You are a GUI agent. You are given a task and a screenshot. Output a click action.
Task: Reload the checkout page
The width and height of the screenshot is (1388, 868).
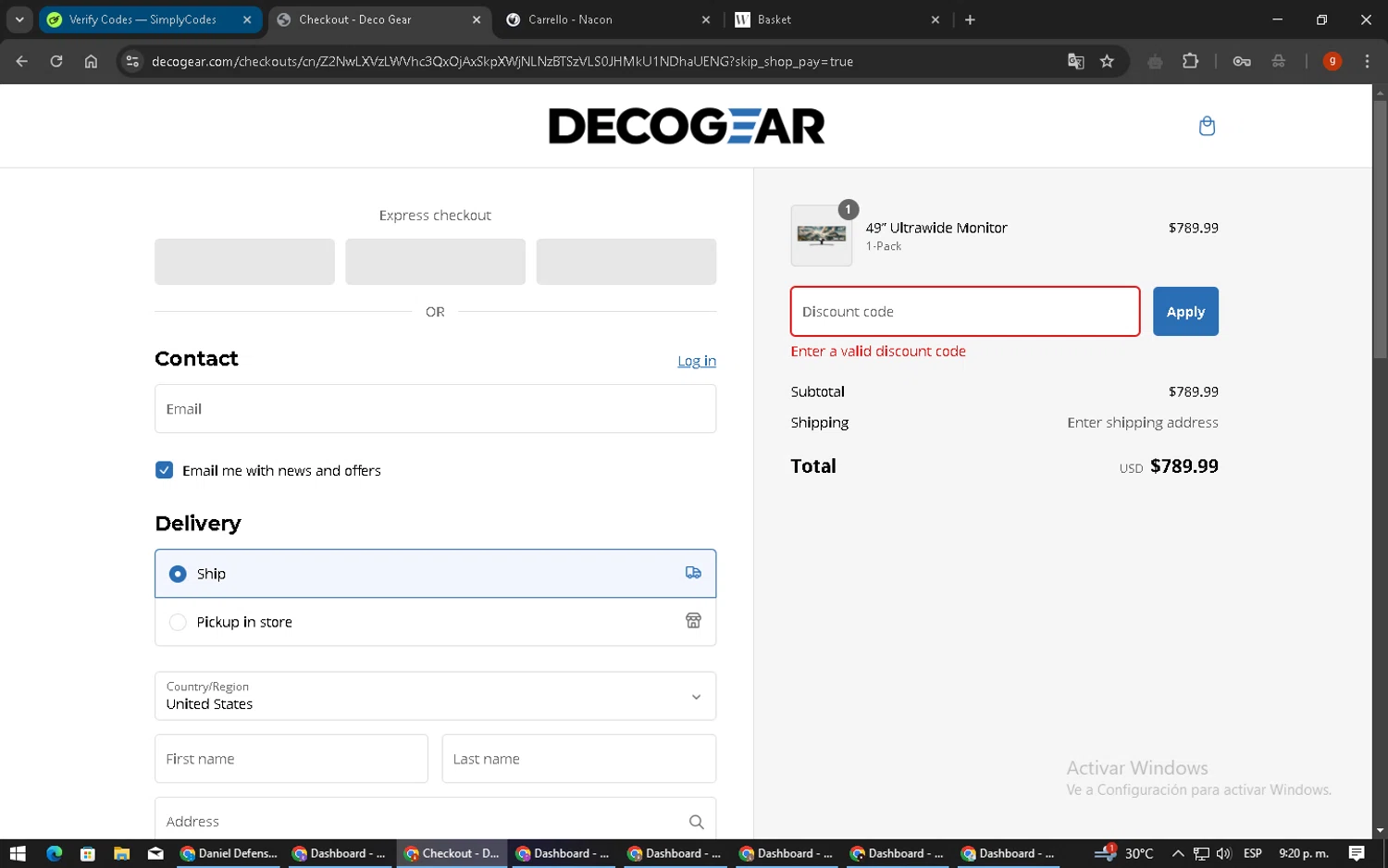56,61
